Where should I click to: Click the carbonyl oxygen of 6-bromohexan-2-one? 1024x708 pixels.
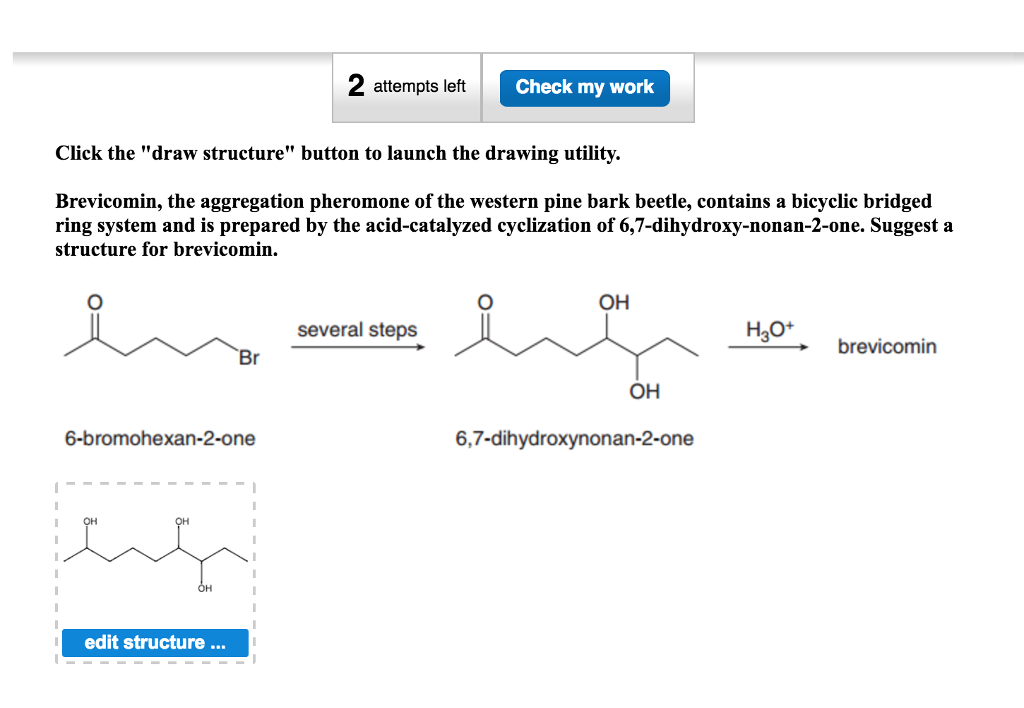pos(93,302)
